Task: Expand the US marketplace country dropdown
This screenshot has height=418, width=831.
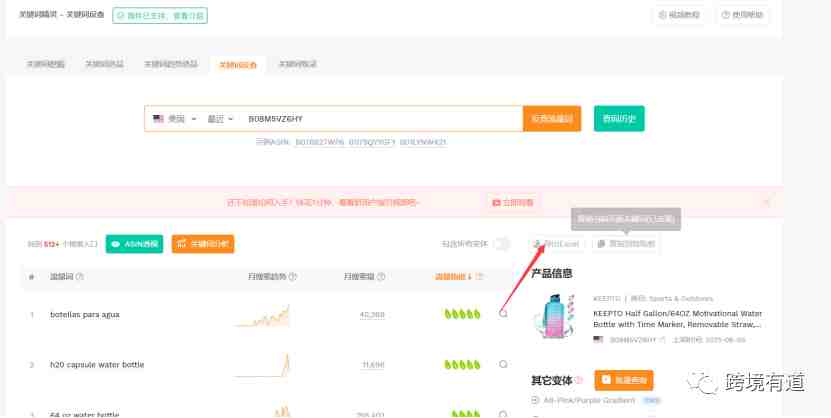Action: click(175, 119)
